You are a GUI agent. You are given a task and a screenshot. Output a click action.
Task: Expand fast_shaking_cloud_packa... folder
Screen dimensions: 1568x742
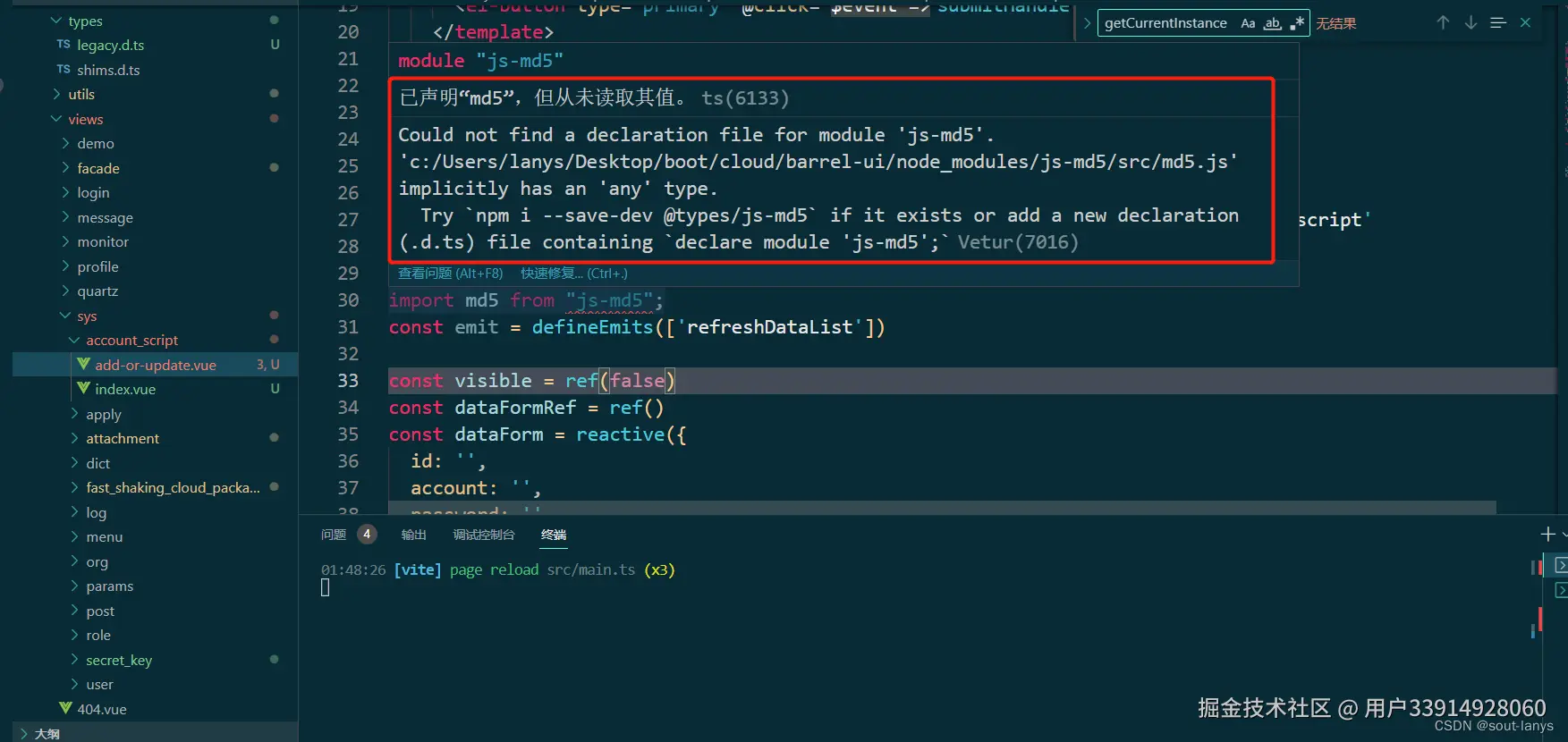coord(173,487)
